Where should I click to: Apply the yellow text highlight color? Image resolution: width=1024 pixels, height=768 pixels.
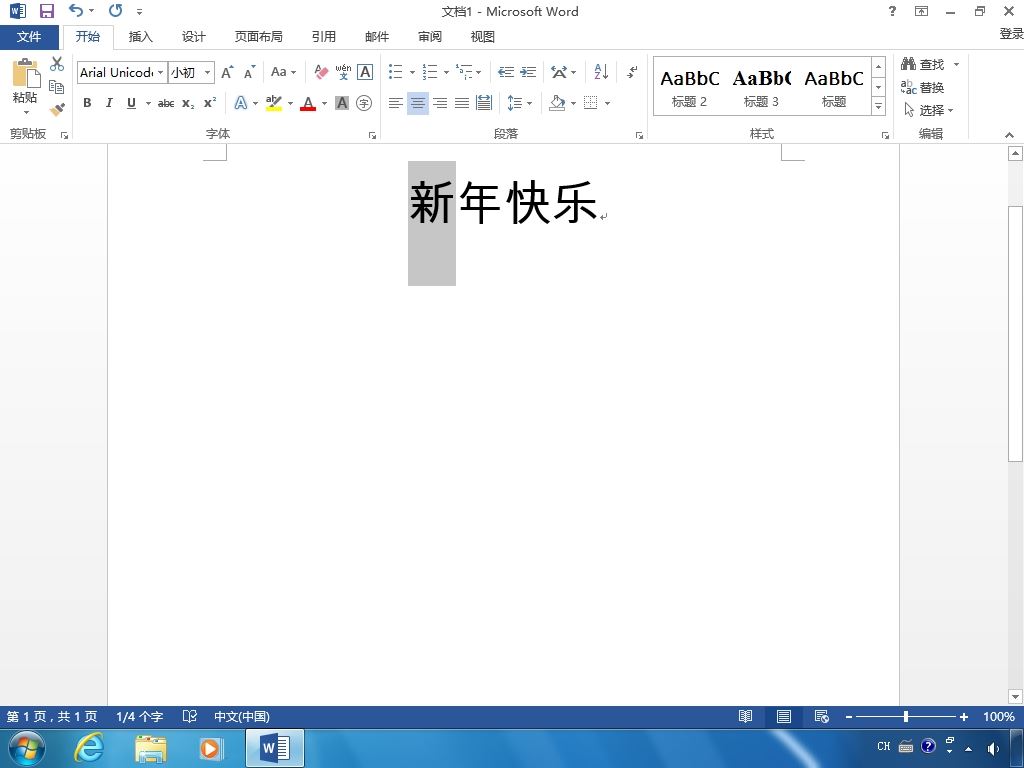click(274, 103)
